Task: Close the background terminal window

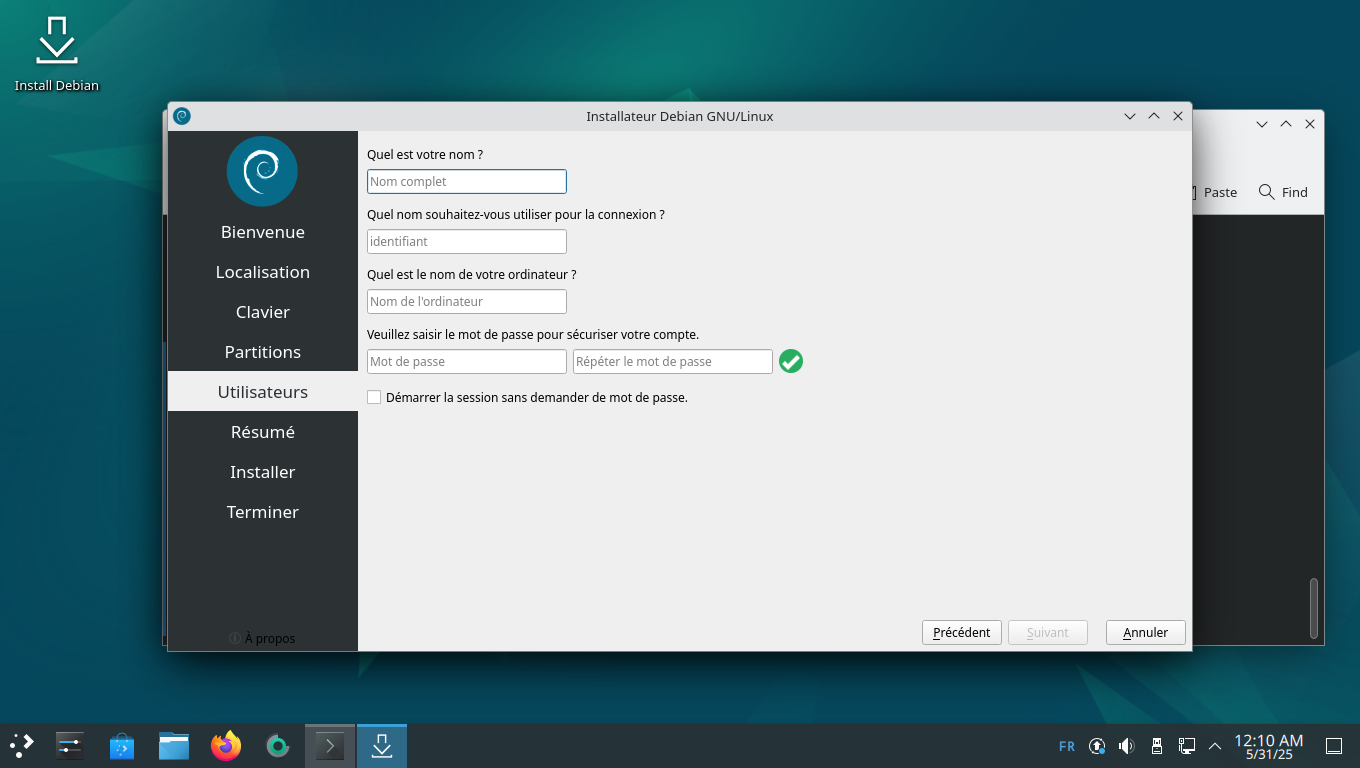Action: (1310, 124)
